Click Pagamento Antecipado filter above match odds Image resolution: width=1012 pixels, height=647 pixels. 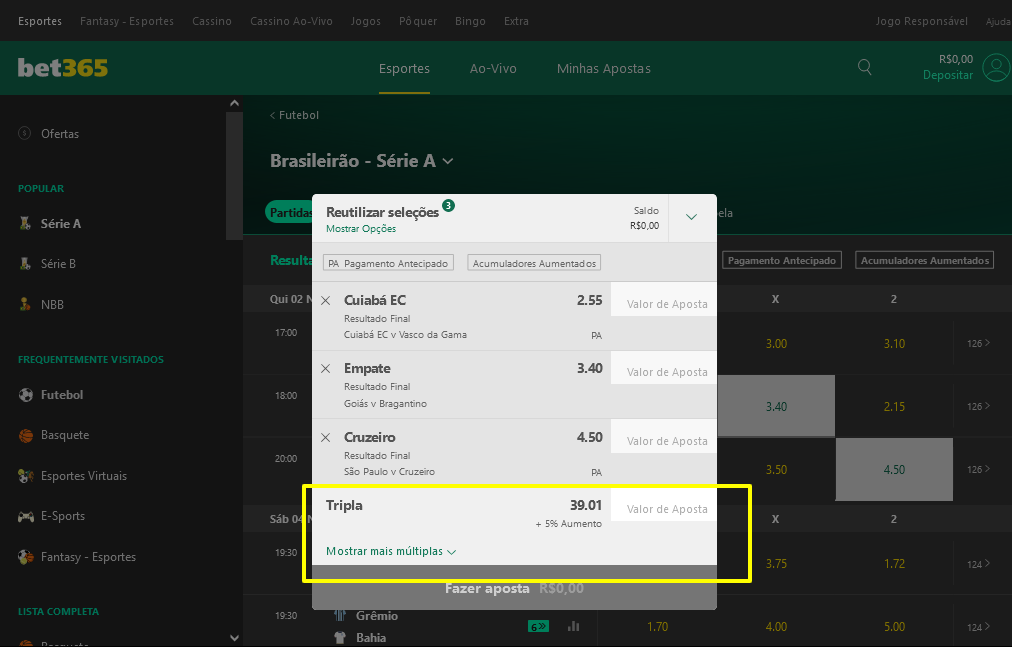782,260
